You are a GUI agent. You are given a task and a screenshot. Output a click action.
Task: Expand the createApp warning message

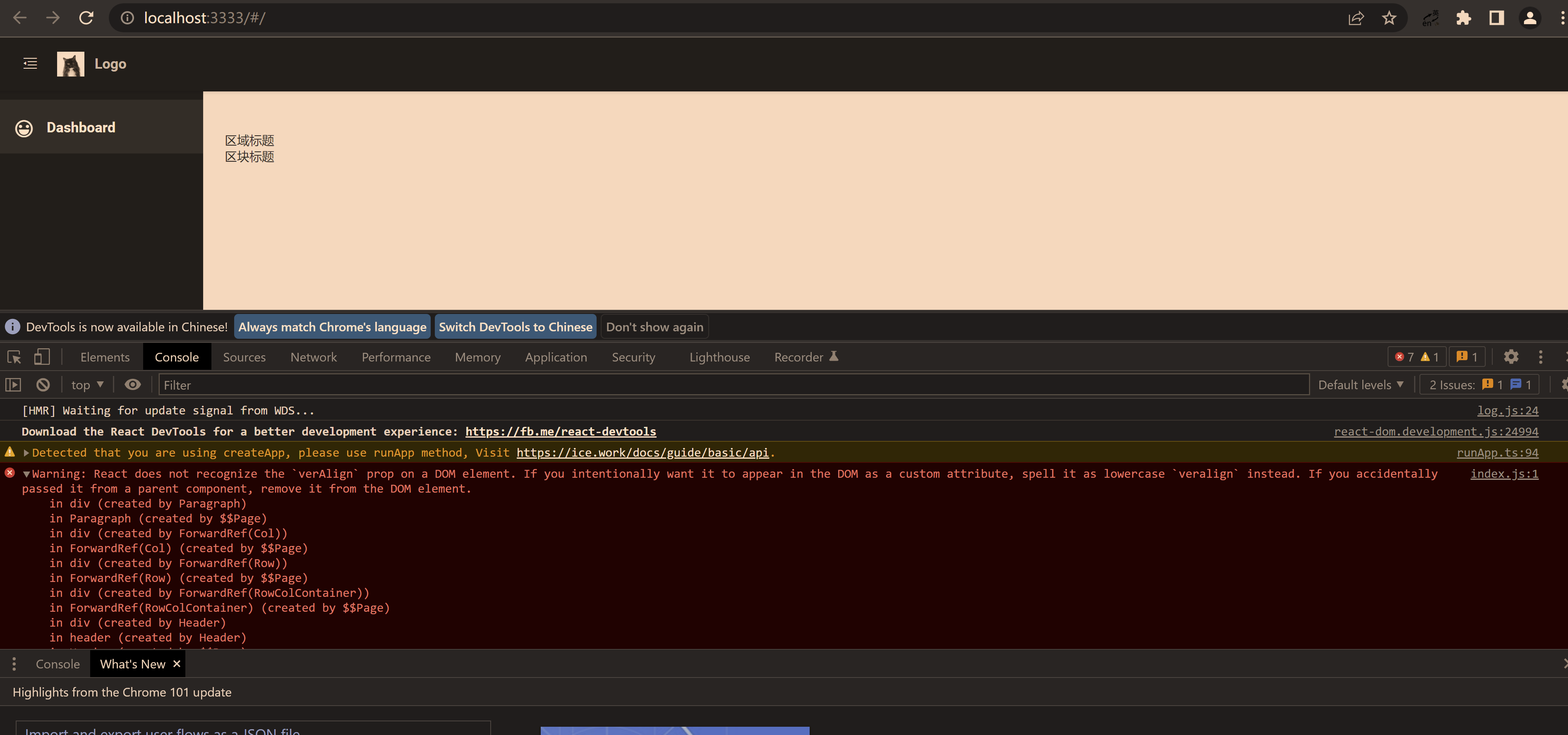point(26,452)
